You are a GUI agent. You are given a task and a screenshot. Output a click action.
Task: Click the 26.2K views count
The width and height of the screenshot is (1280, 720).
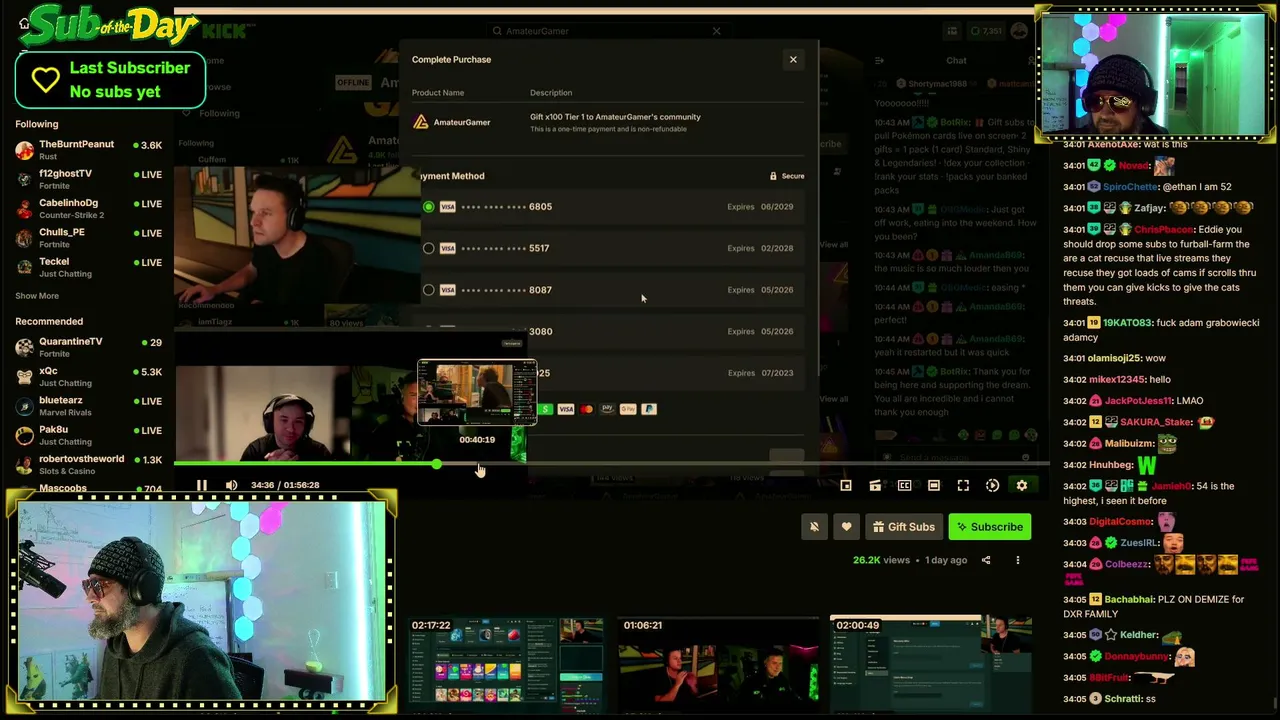click(x=881, y=560)
